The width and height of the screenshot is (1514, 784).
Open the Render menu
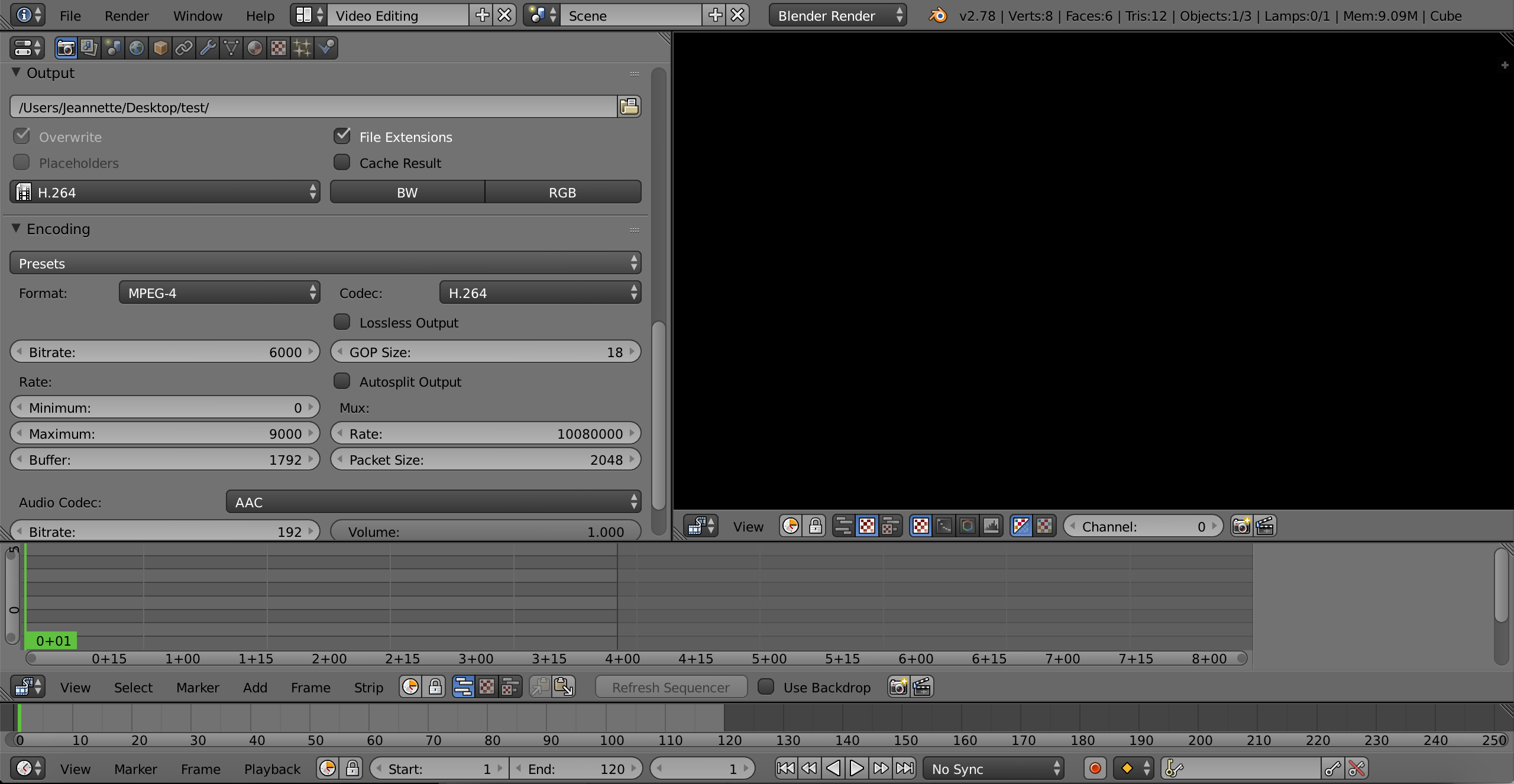[127, 16]
